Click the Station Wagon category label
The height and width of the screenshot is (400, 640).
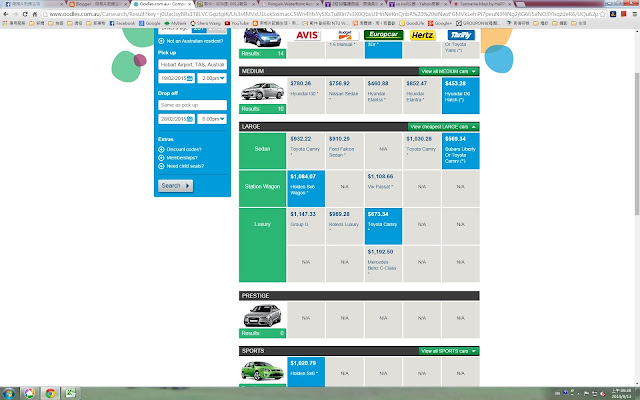coord(262,187)
